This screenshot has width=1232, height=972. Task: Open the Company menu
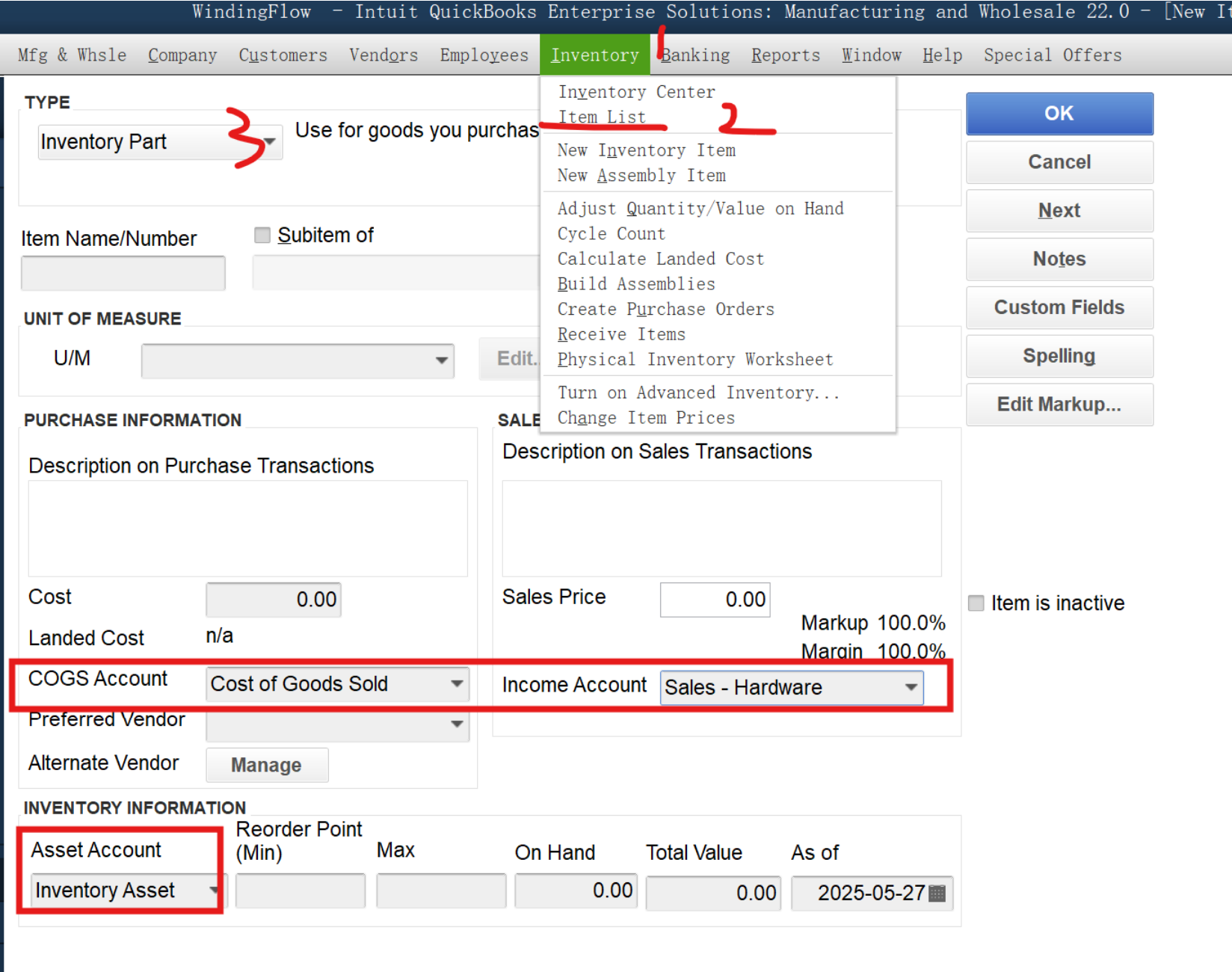coord(182,55)
